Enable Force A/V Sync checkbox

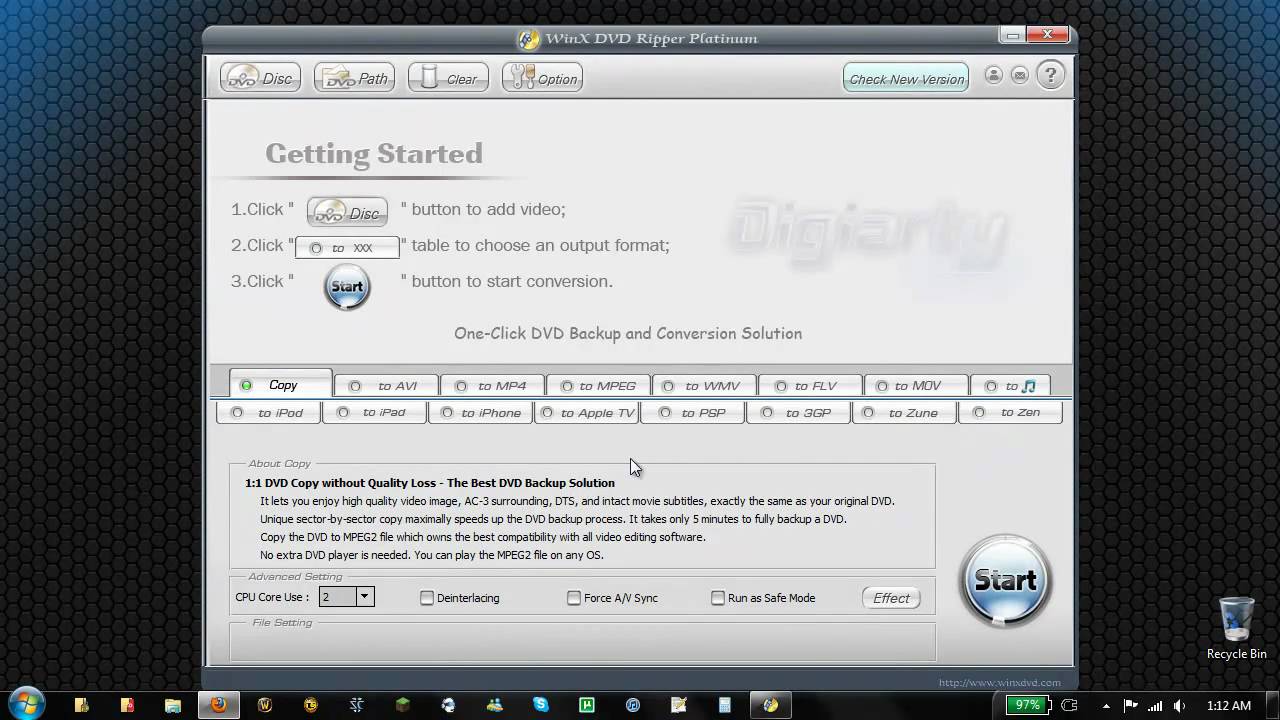coord(574,598)
